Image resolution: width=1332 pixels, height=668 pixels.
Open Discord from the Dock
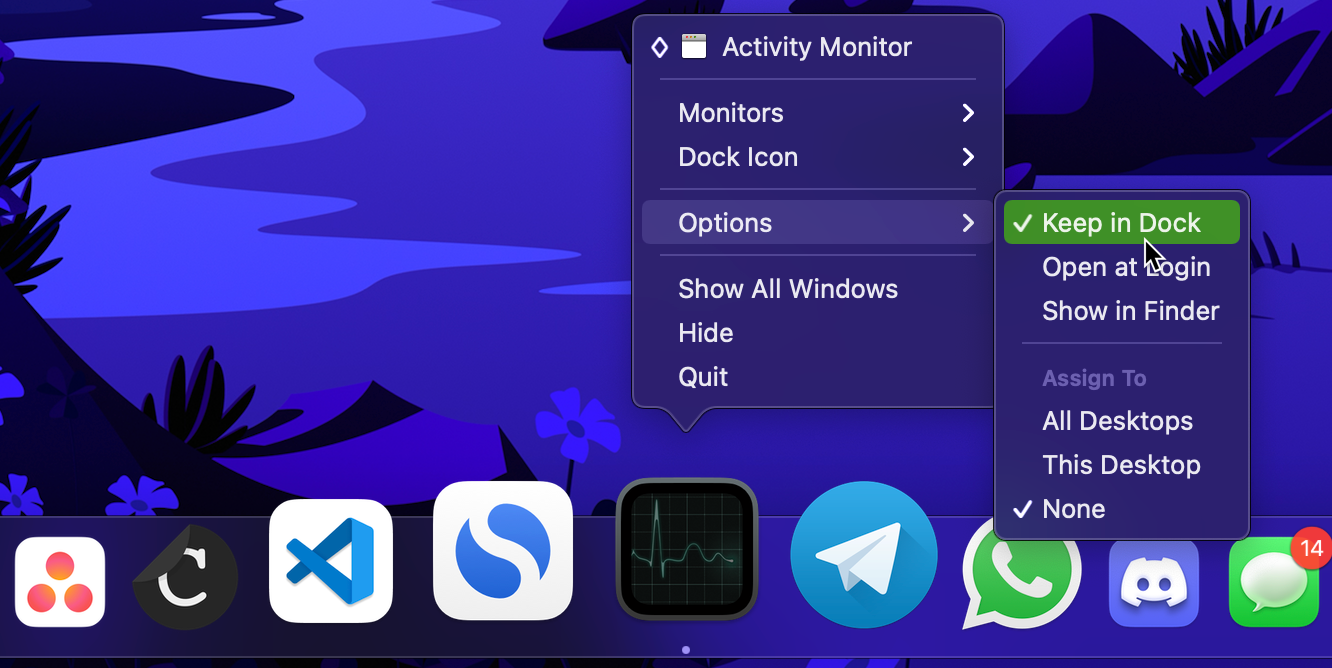(1154, 580)
